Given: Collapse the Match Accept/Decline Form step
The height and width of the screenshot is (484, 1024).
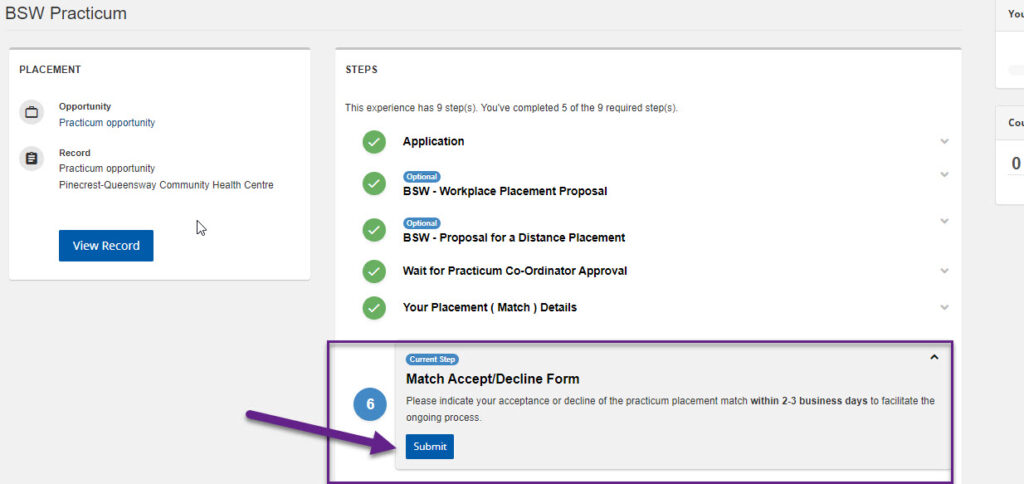Looking at the screenshot, I should (934, 357).
